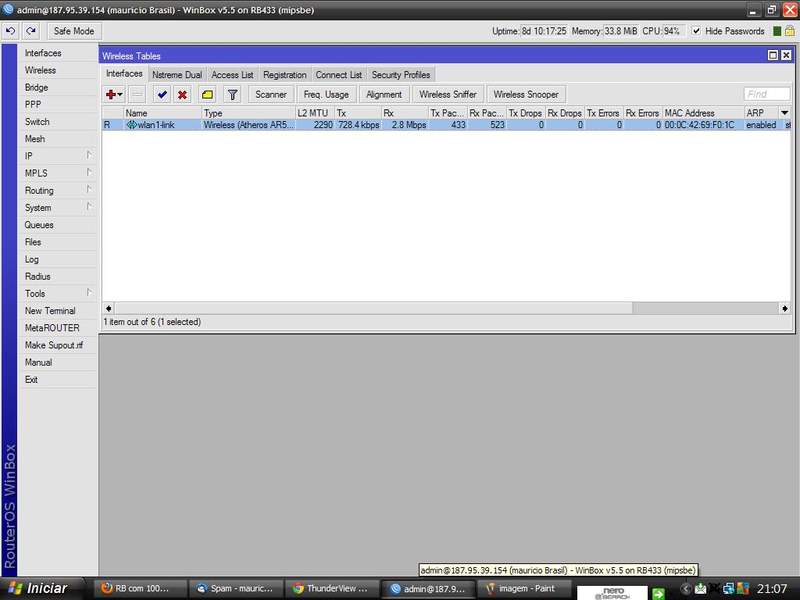Image resolution: width=800 pixels, height=600 pixels.
Task: Sort table by the Name column header
Action: [162, 113]
